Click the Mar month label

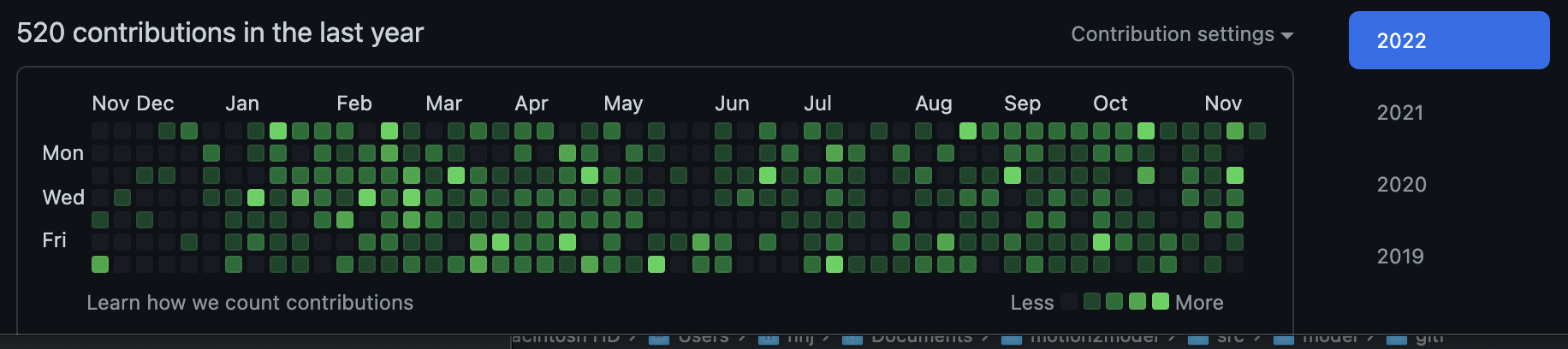444,104
